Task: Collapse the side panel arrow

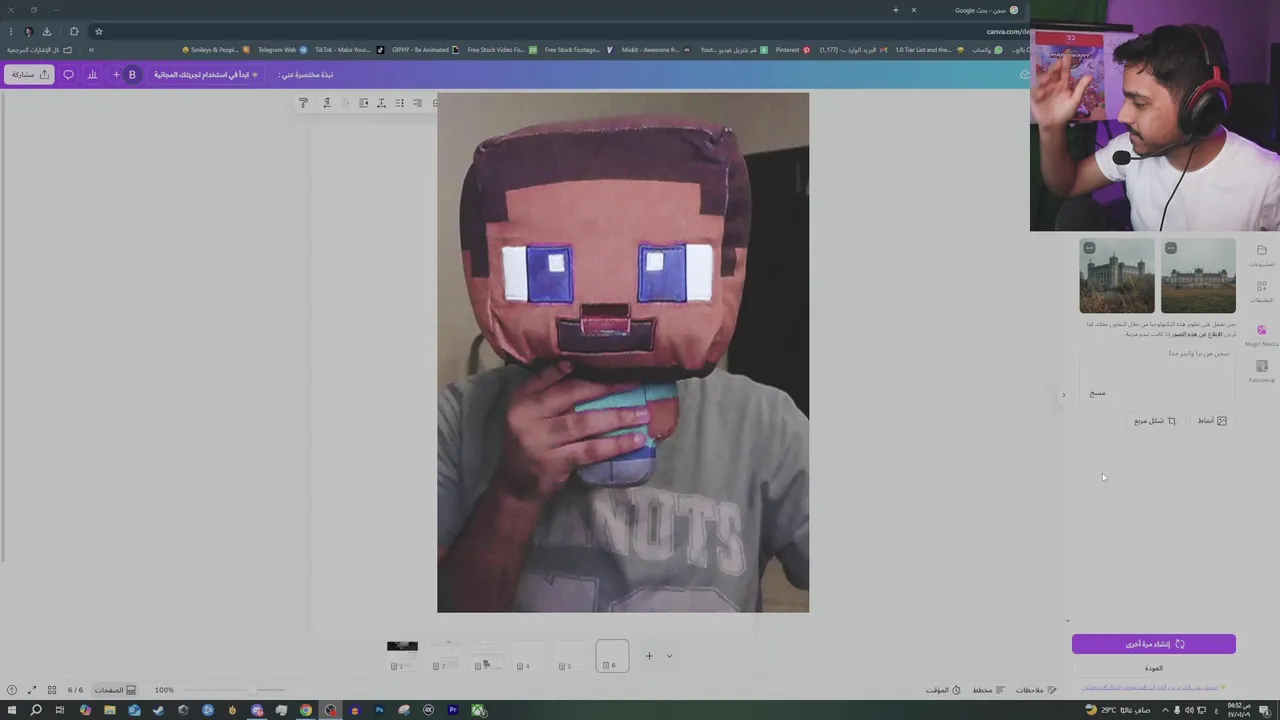Action: [x=1063, y=395]
